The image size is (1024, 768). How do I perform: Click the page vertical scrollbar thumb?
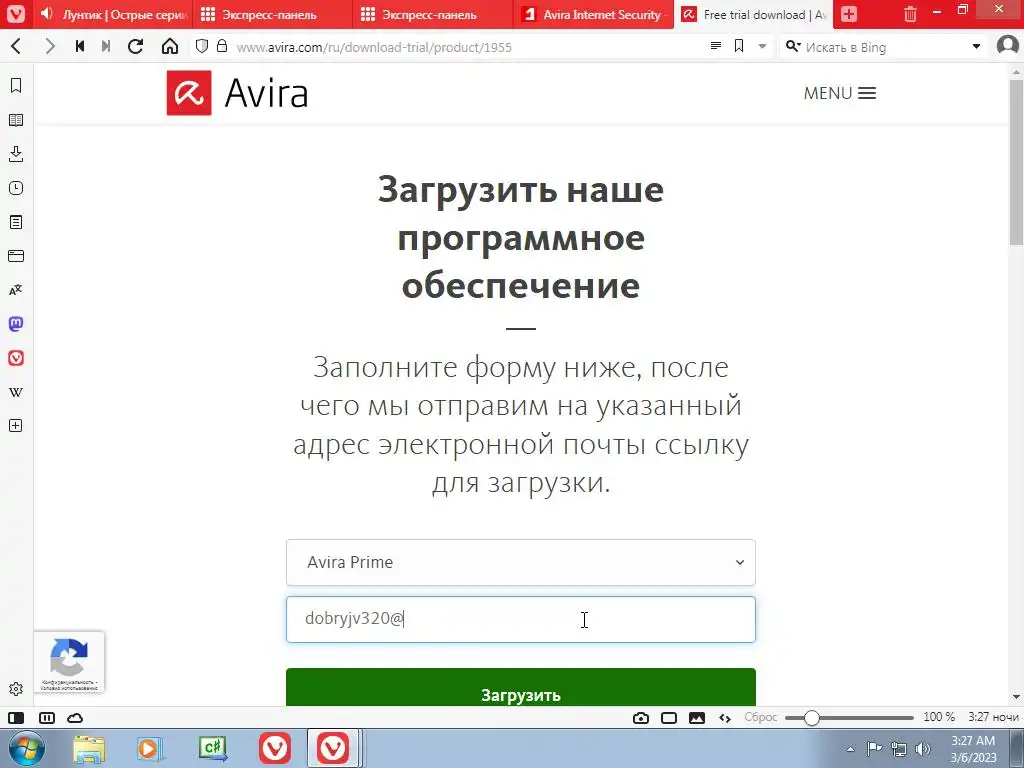[1017, 162]
